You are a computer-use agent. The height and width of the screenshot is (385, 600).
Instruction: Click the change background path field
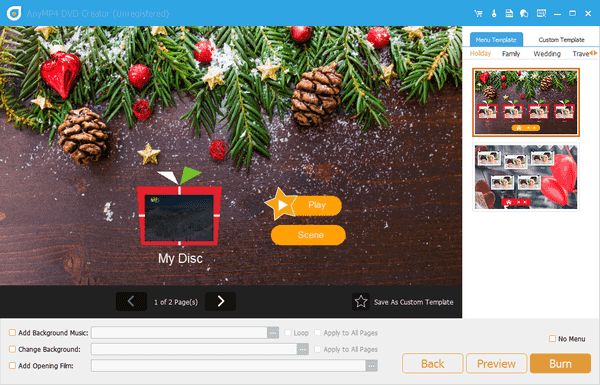194,349
